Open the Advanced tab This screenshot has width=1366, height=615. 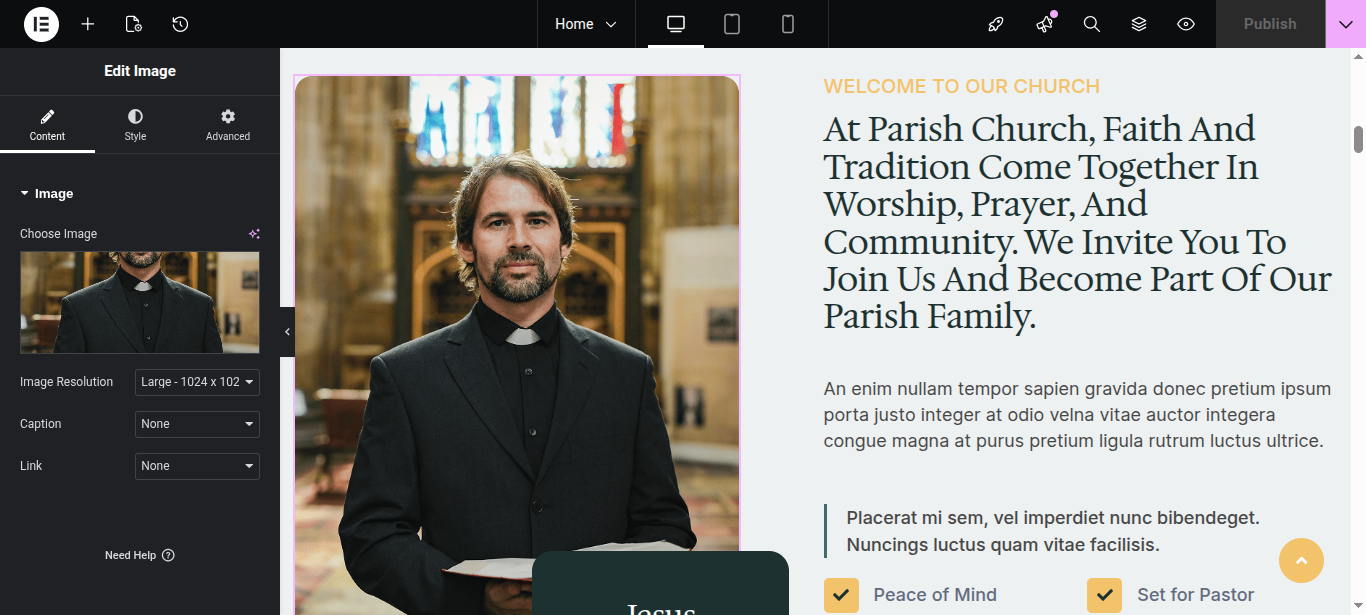tap(228, 125)
